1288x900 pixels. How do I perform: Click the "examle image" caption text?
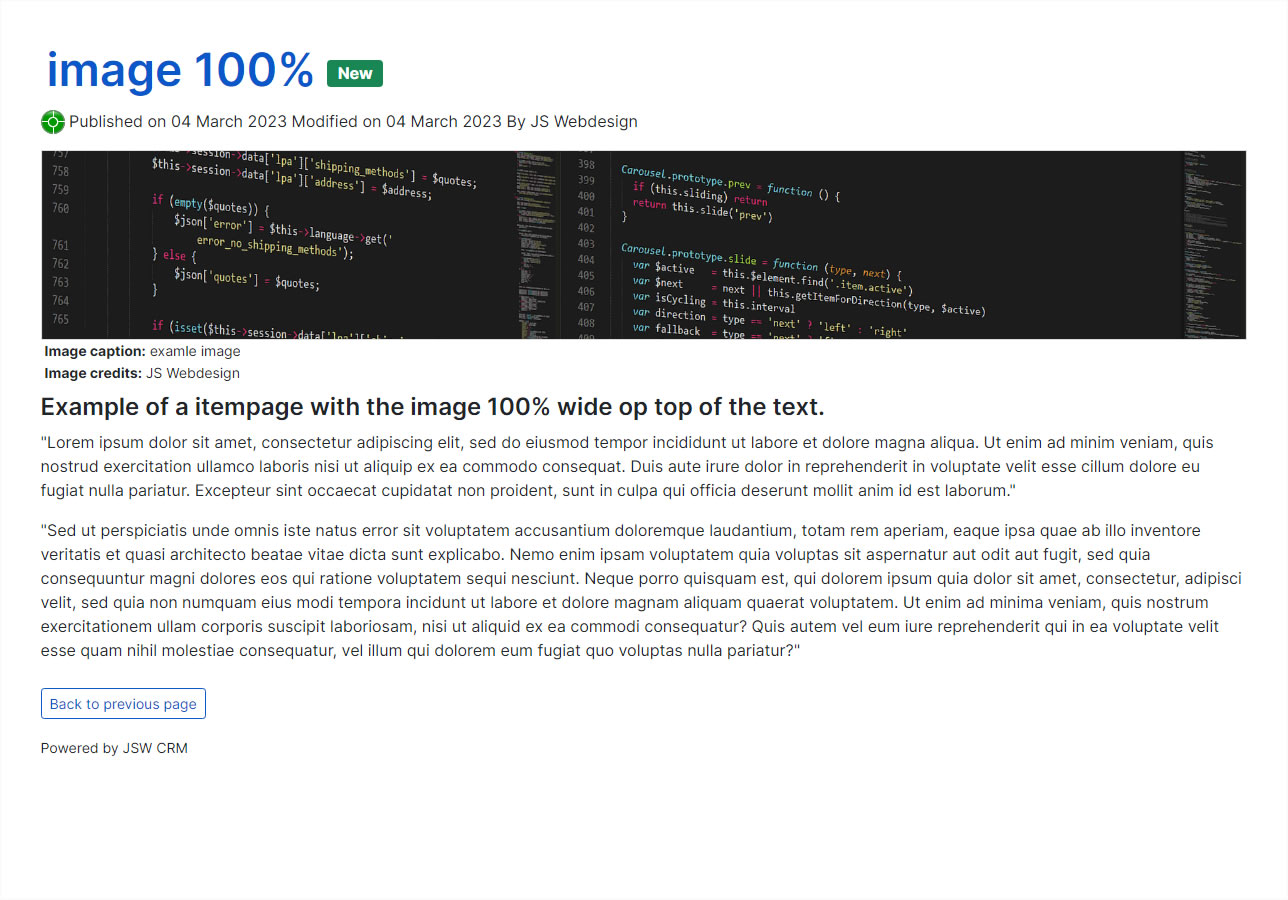tap(195, 352)
